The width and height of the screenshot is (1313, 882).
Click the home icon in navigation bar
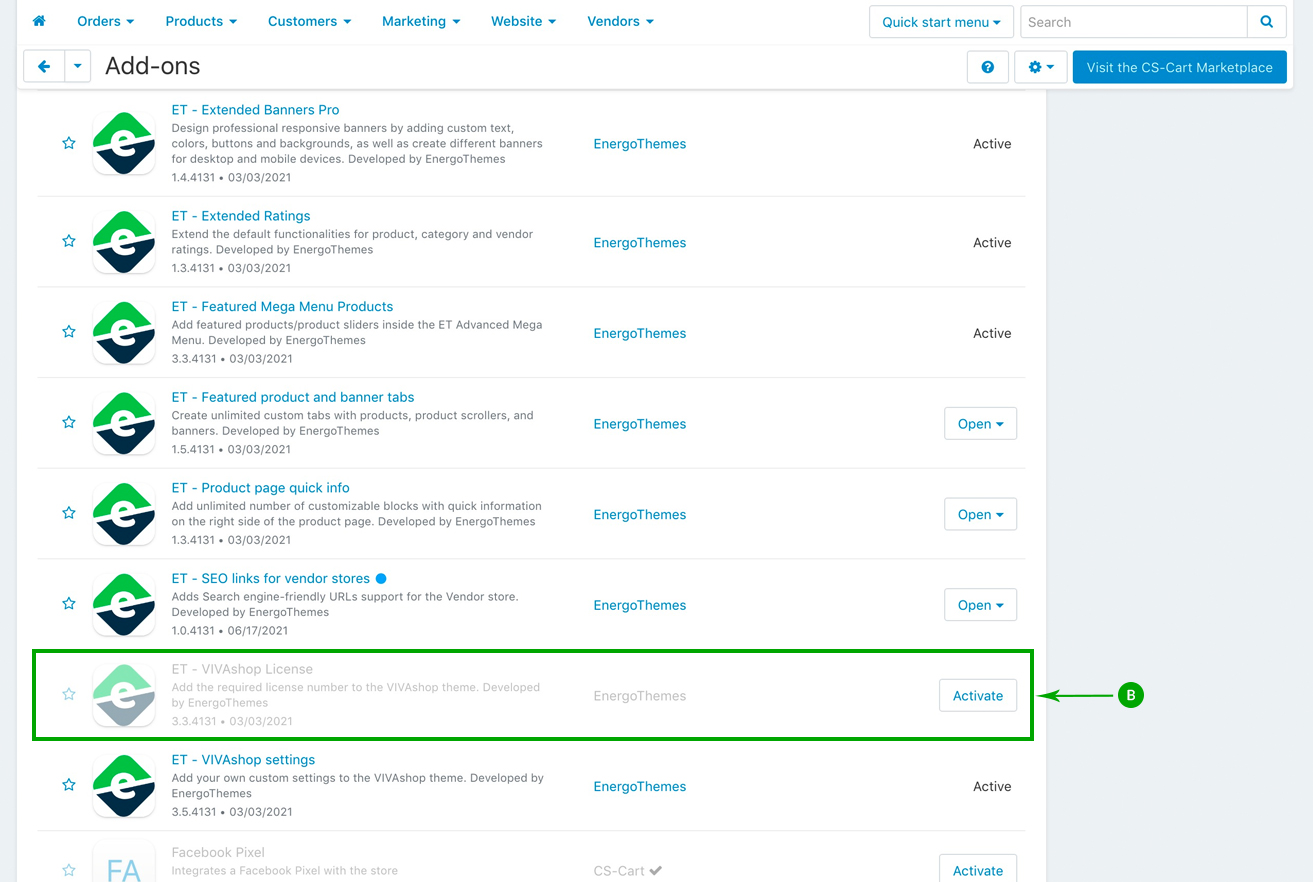click(x=39, y=21)
